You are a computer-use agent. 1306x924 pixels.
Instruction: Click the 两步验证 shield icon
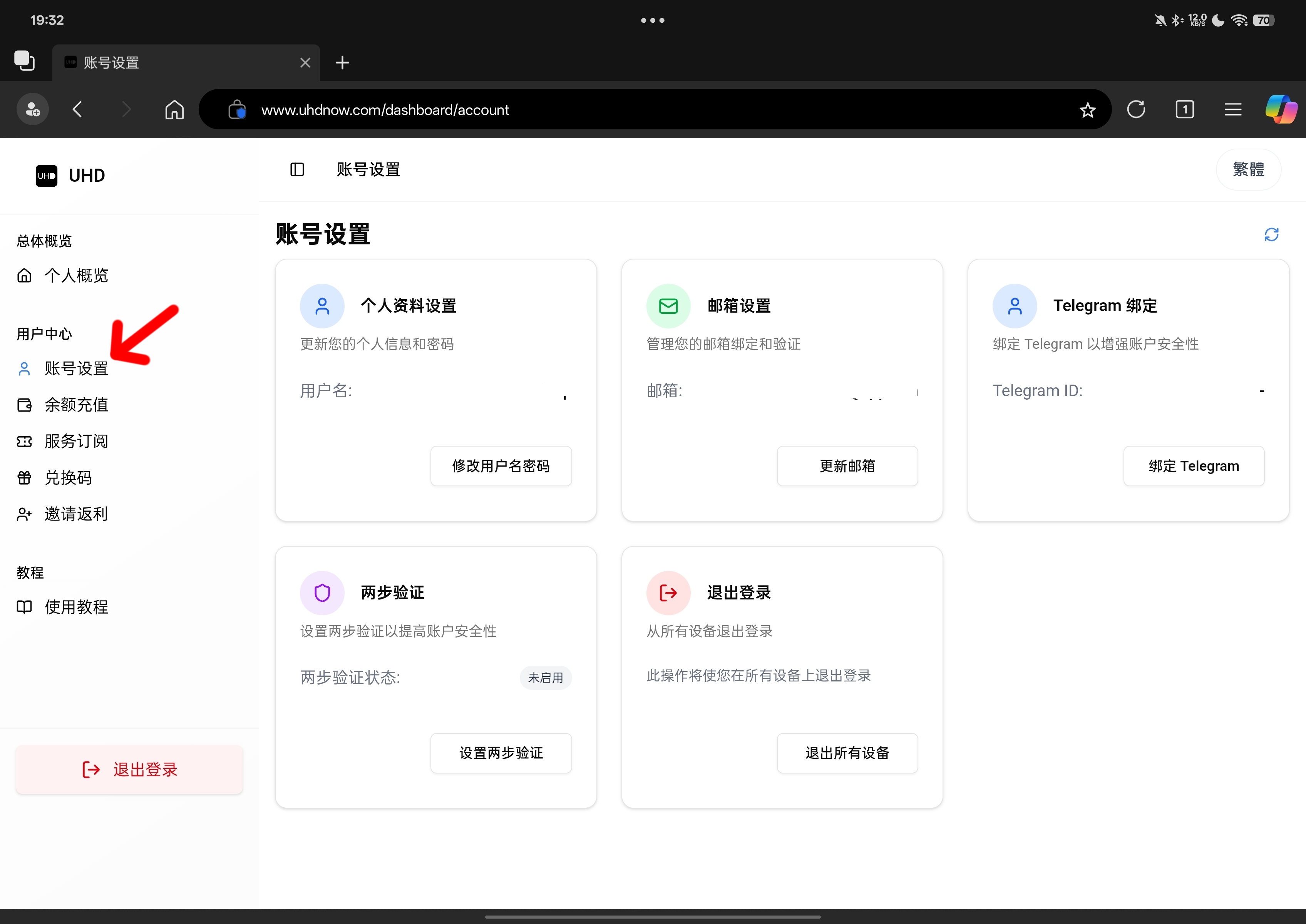click(322, 592)
